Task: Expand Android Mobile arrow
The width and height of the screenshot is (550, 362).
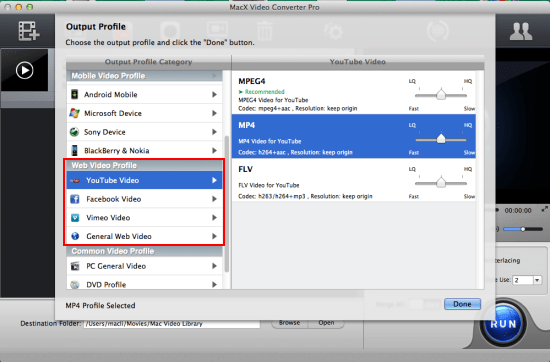Action: click(214, 94)
